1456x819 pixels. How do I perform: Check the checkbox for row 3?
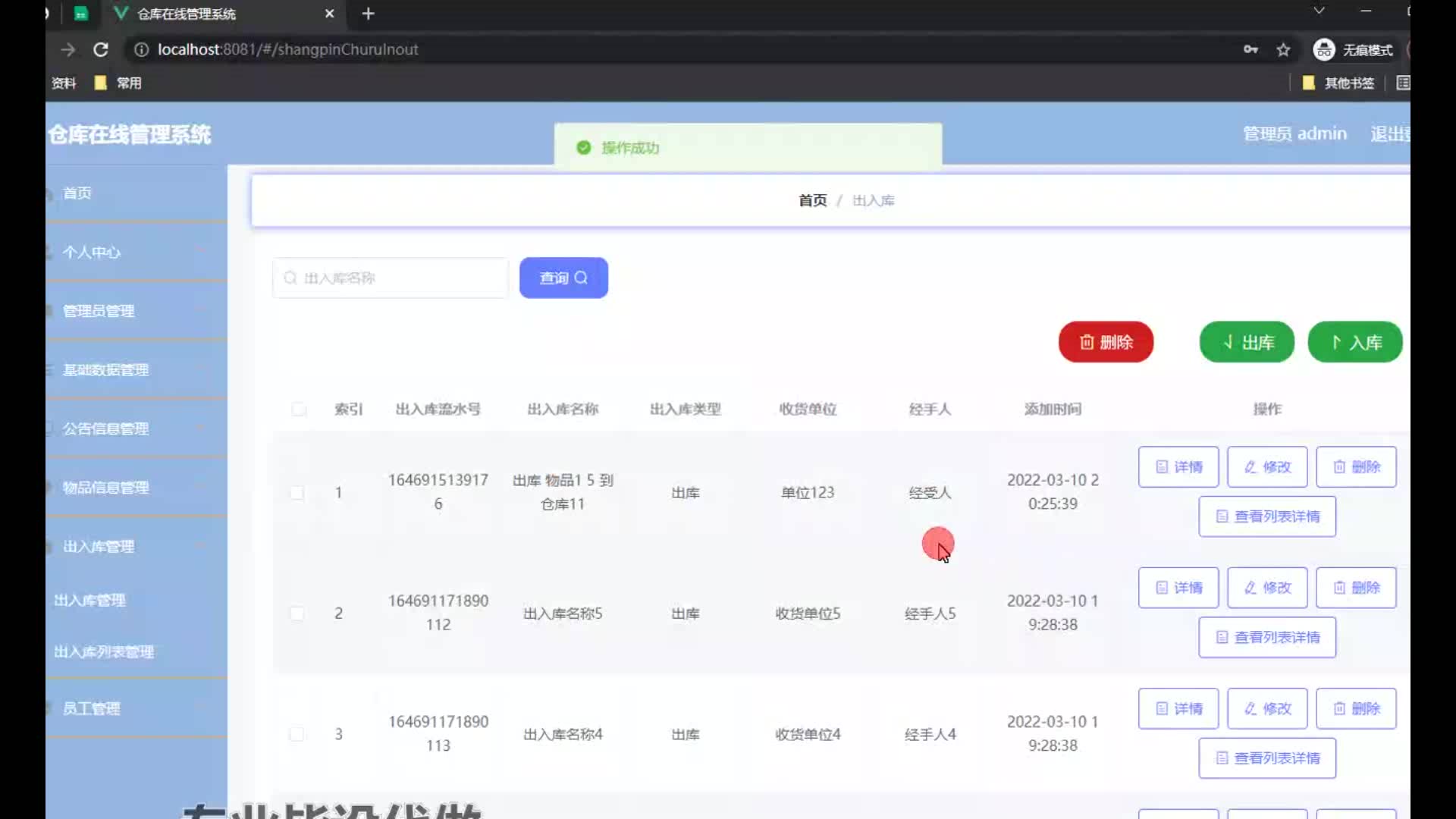[x=297, y=734]
